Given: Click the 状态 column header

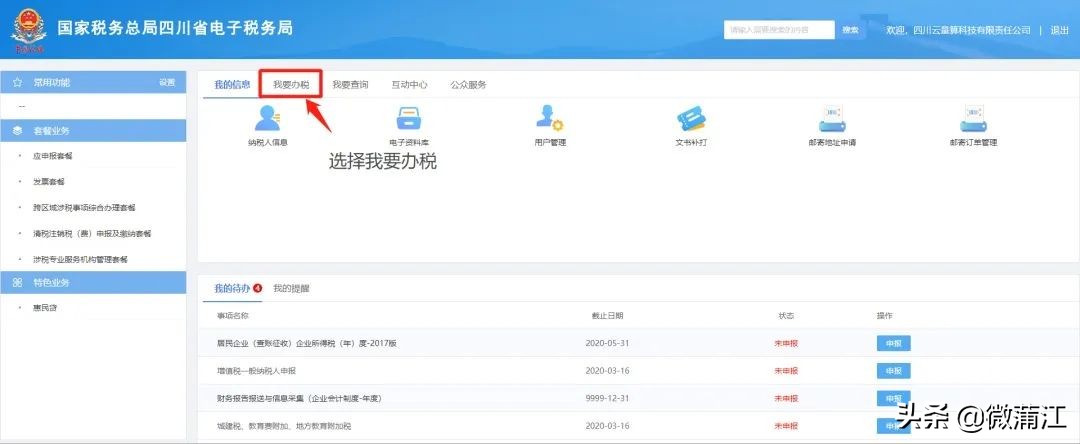Looking at the screenshot, I should (786, 315).
